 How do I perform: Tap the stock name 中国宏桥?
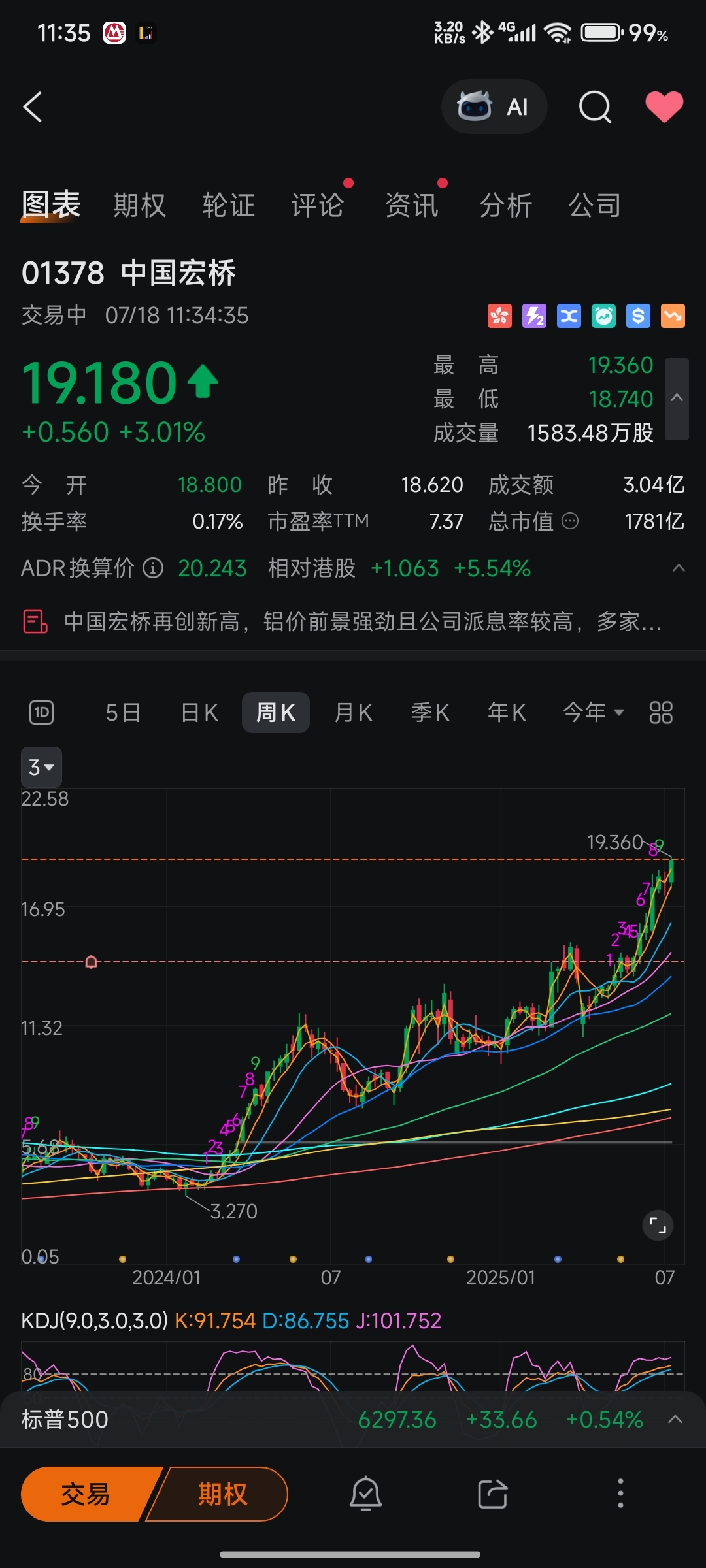click(178, 273)
